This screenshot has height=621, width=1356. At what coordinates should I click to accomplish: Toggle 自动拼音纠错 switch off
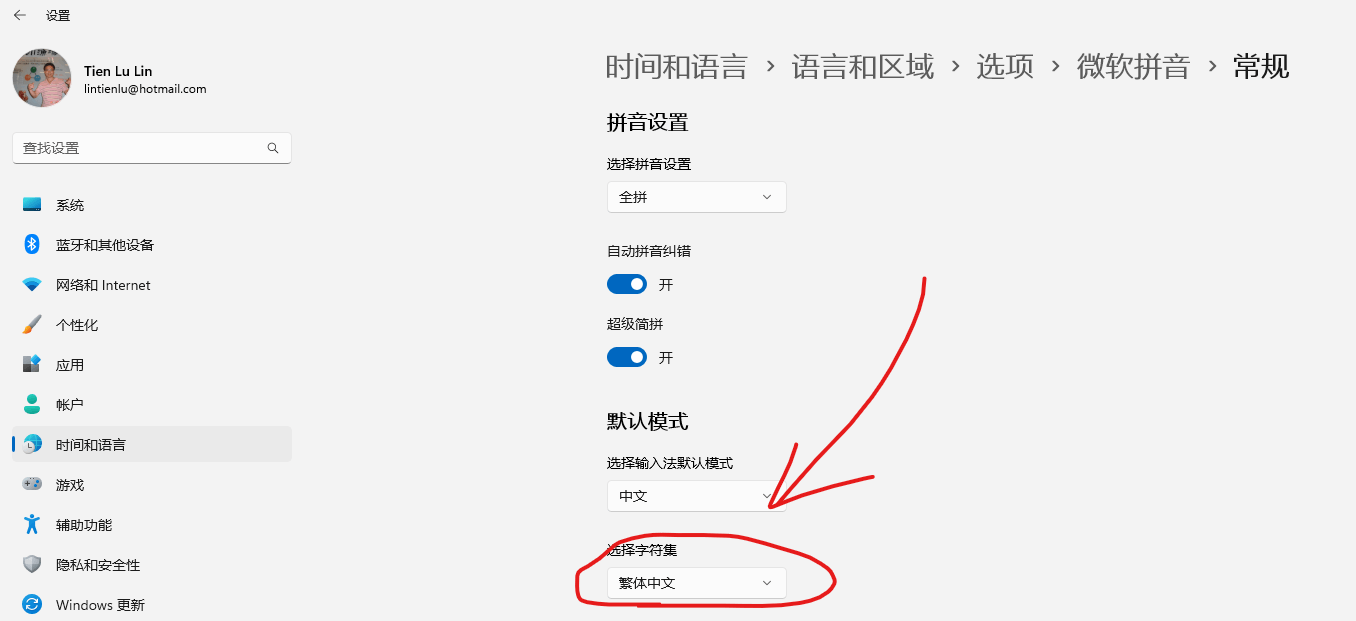(627, 284)
